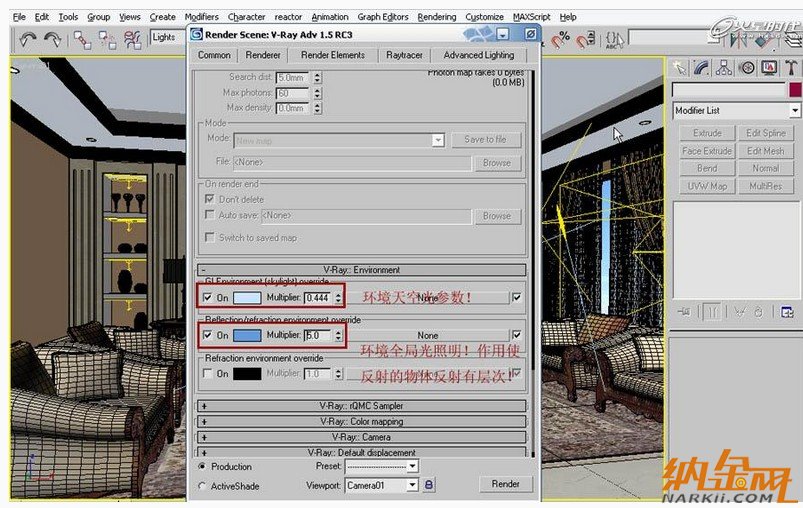Switch to the Render Elements tab
The image size is (803, 508).
(333, 55)
